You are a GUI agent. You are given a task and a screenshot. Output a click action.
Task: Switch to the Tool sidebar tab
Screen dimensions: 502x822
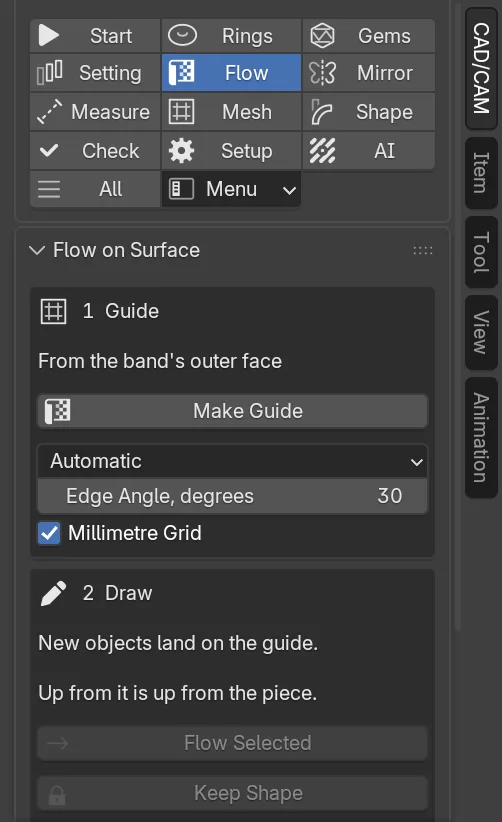[x=481, y=252]
